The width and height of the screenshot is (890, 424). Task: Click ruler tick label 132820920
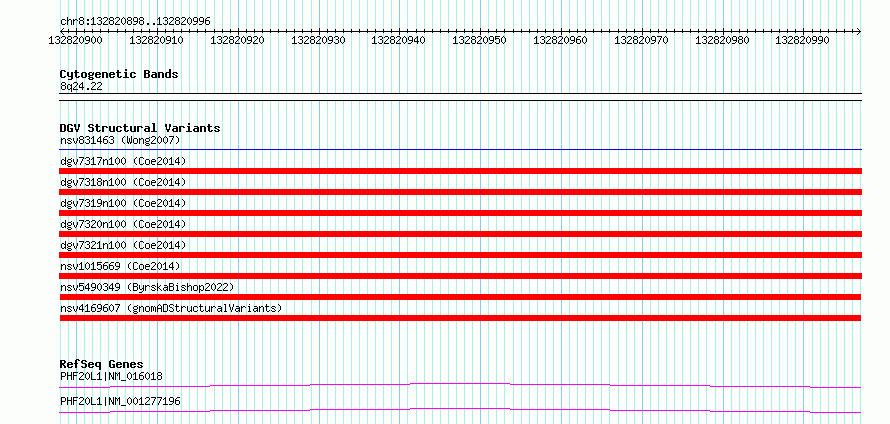tap(237, 40)
